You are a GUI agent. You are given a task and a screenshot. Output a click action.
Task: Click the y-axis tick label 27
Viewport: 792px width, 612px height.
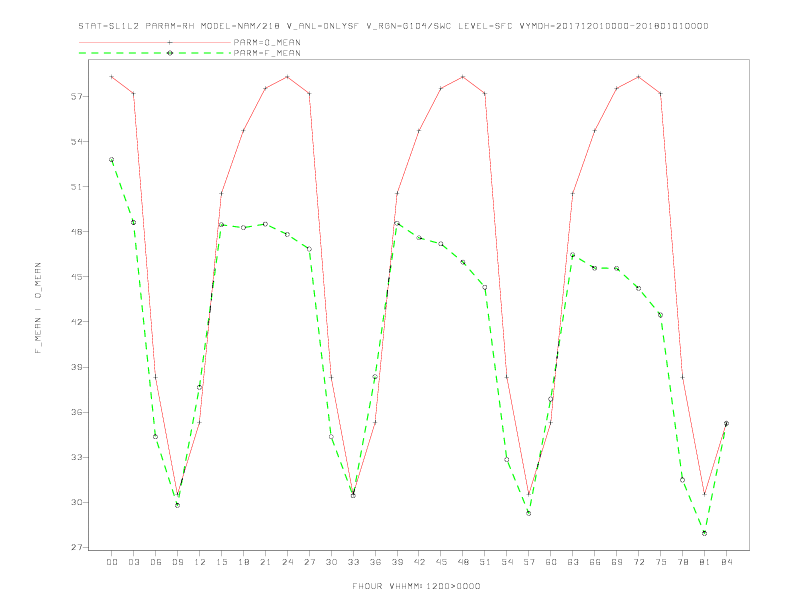coord(77,547)
